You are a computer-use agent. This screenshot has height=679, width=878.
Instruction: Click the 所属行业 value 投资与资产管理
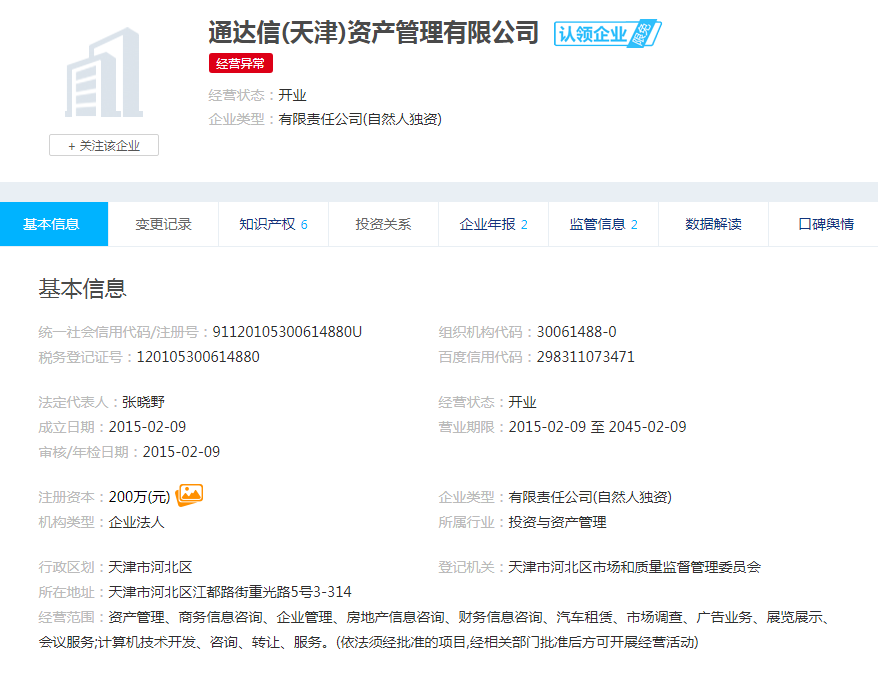click(x=557, y=522)
